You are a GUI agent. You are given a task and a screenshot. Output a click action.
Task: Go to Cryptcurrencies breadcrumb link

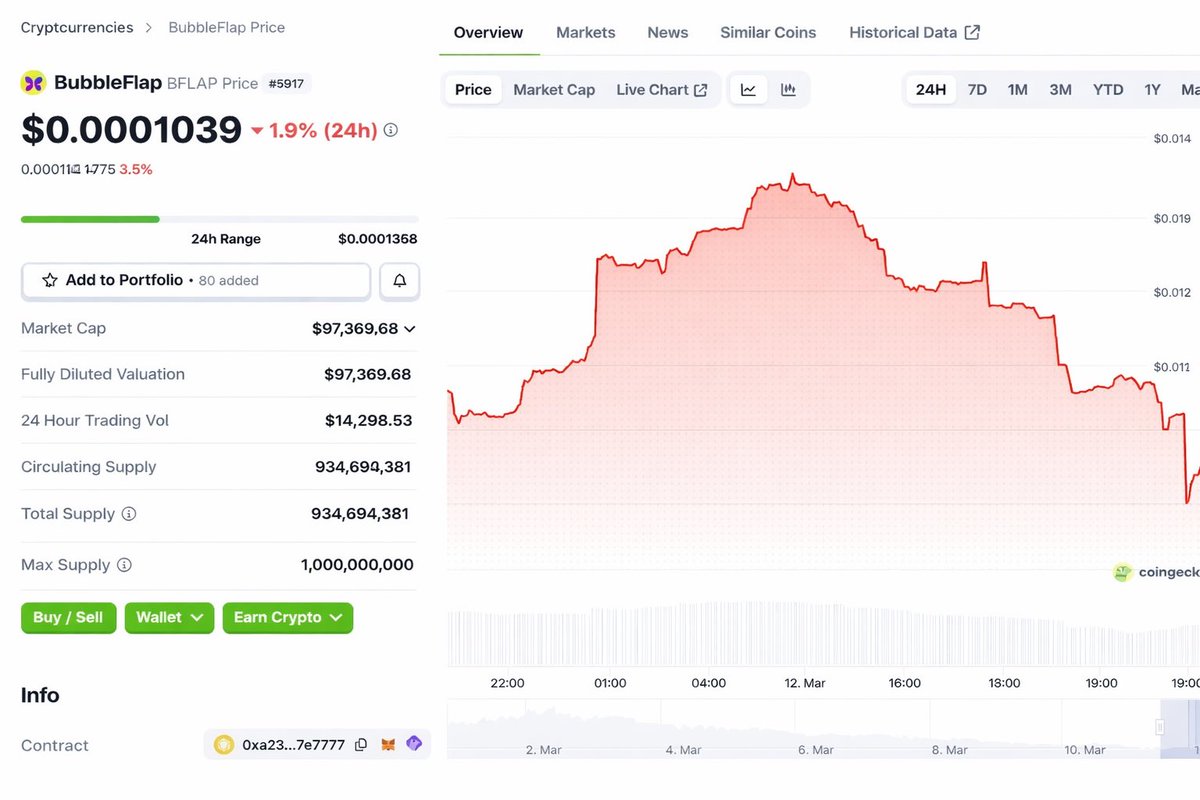pyautogui.click(x=77, y=28)
